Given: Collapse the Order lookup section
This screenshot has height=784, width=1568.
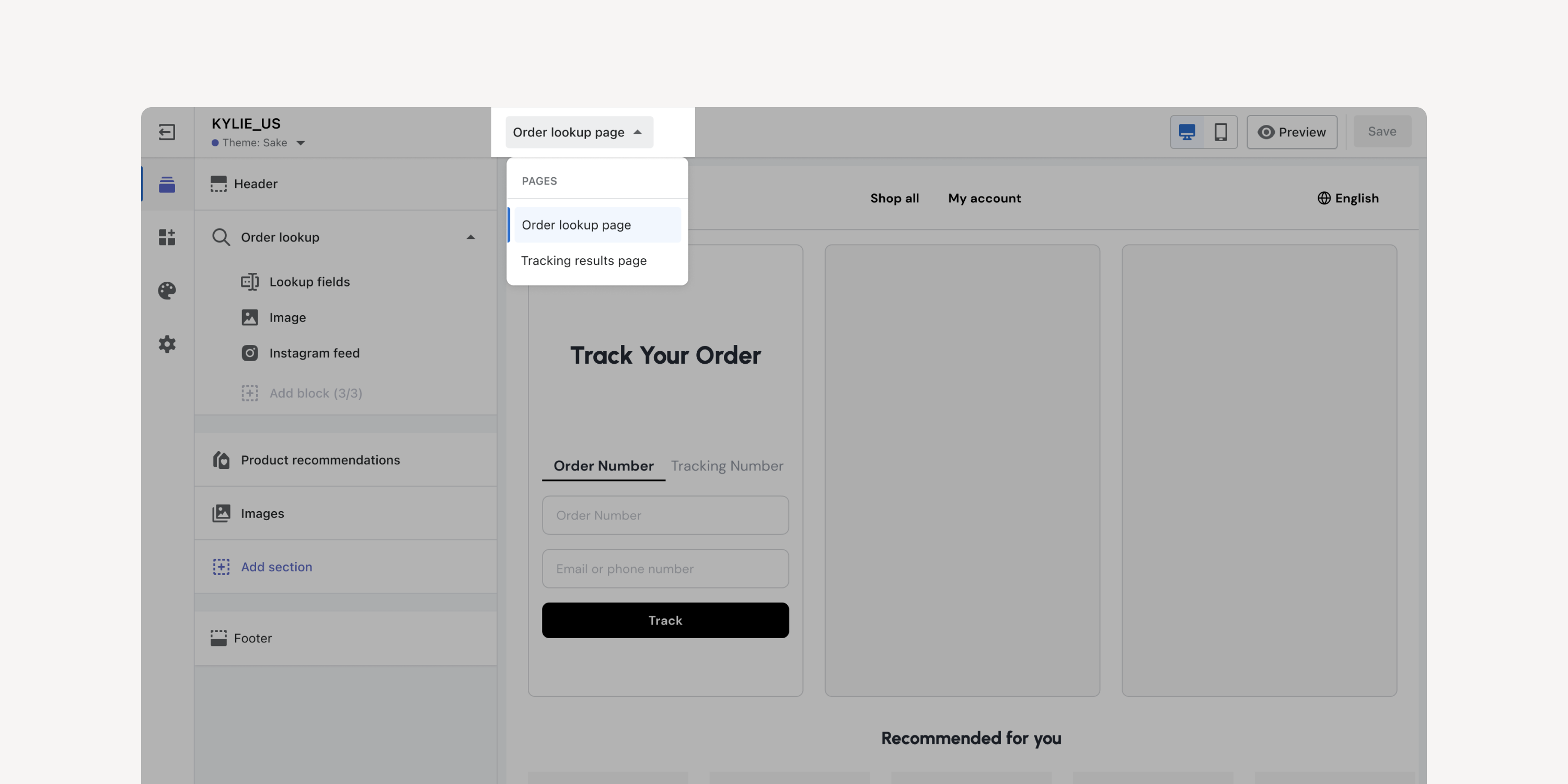Looking at the screenshot, I should click(x=470, y=237).
